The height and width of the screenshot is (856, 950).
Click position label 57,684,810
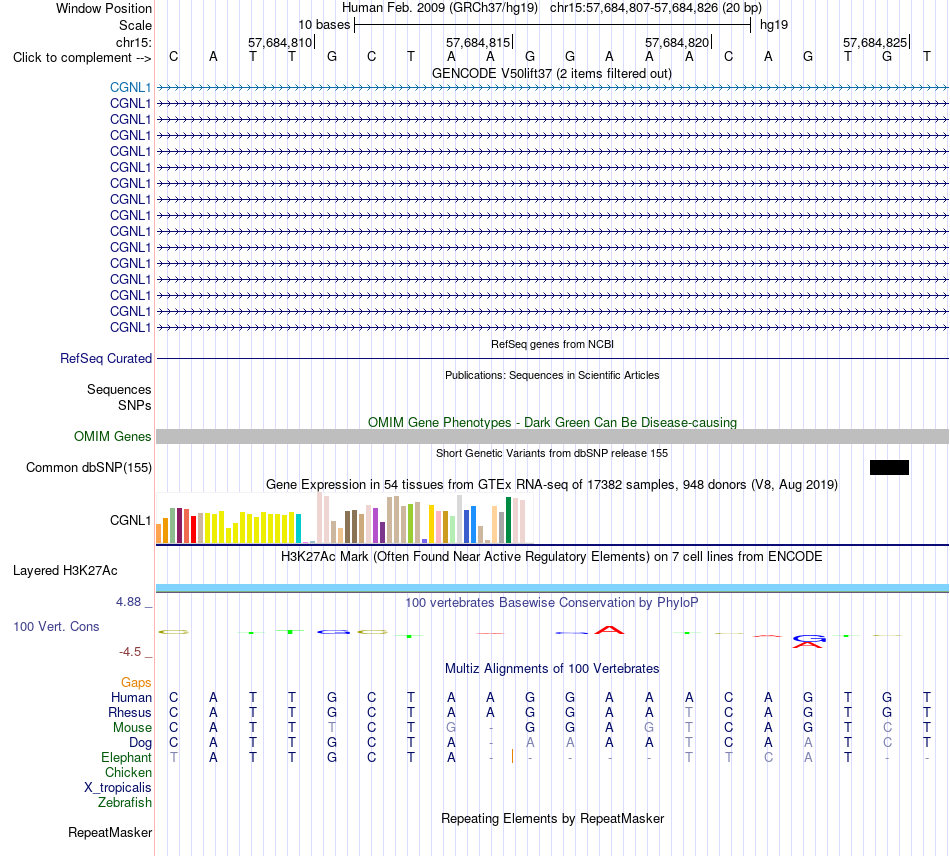(x=280, y=42)
